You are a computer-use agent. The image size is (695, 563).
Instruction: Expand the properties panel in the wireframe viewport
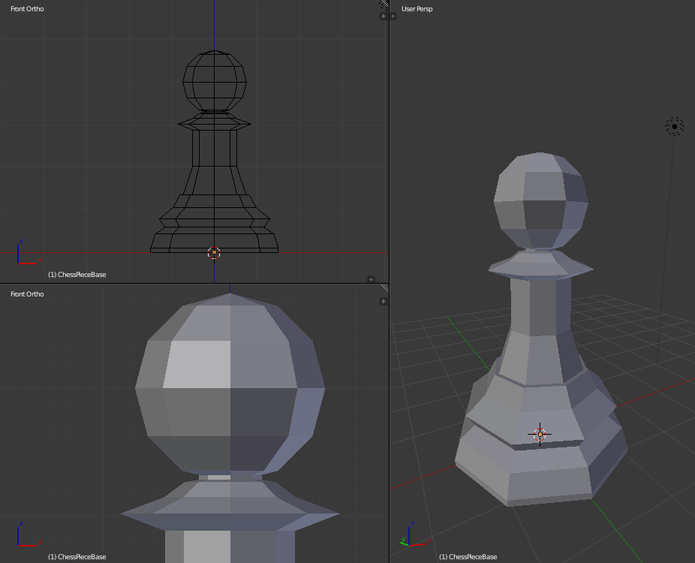(383, 16)
